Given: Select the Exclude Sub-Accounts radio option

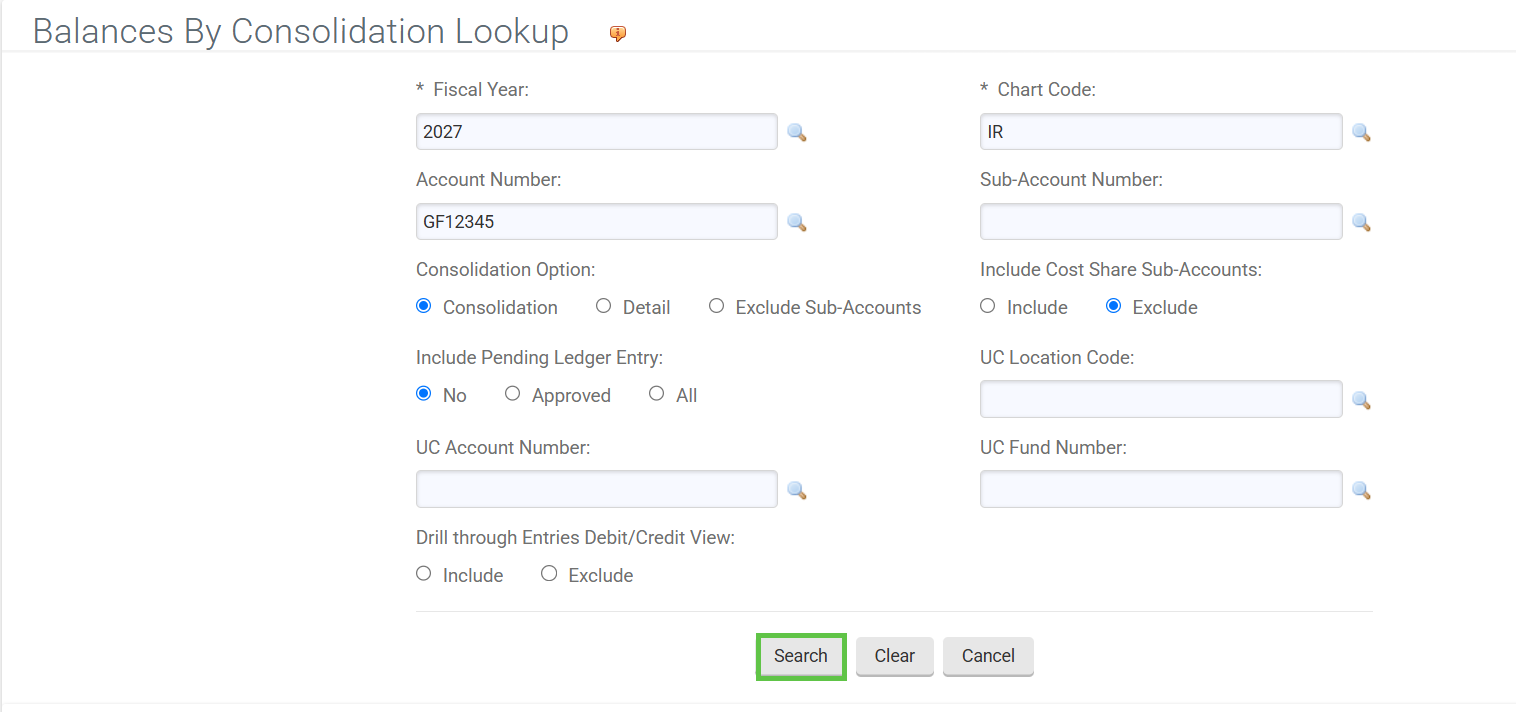Looking at the screenshot, I should [716, 306].
